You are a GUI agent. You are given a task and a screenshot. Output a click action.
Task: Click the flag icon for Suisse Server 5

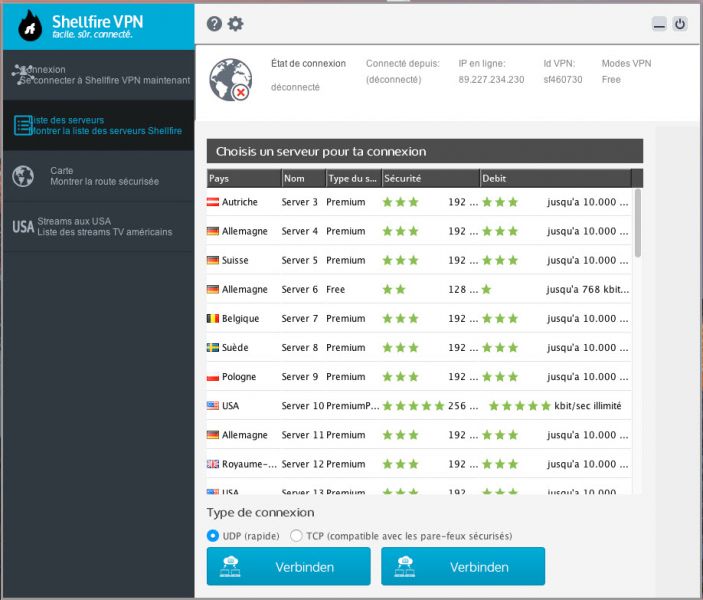213,261
